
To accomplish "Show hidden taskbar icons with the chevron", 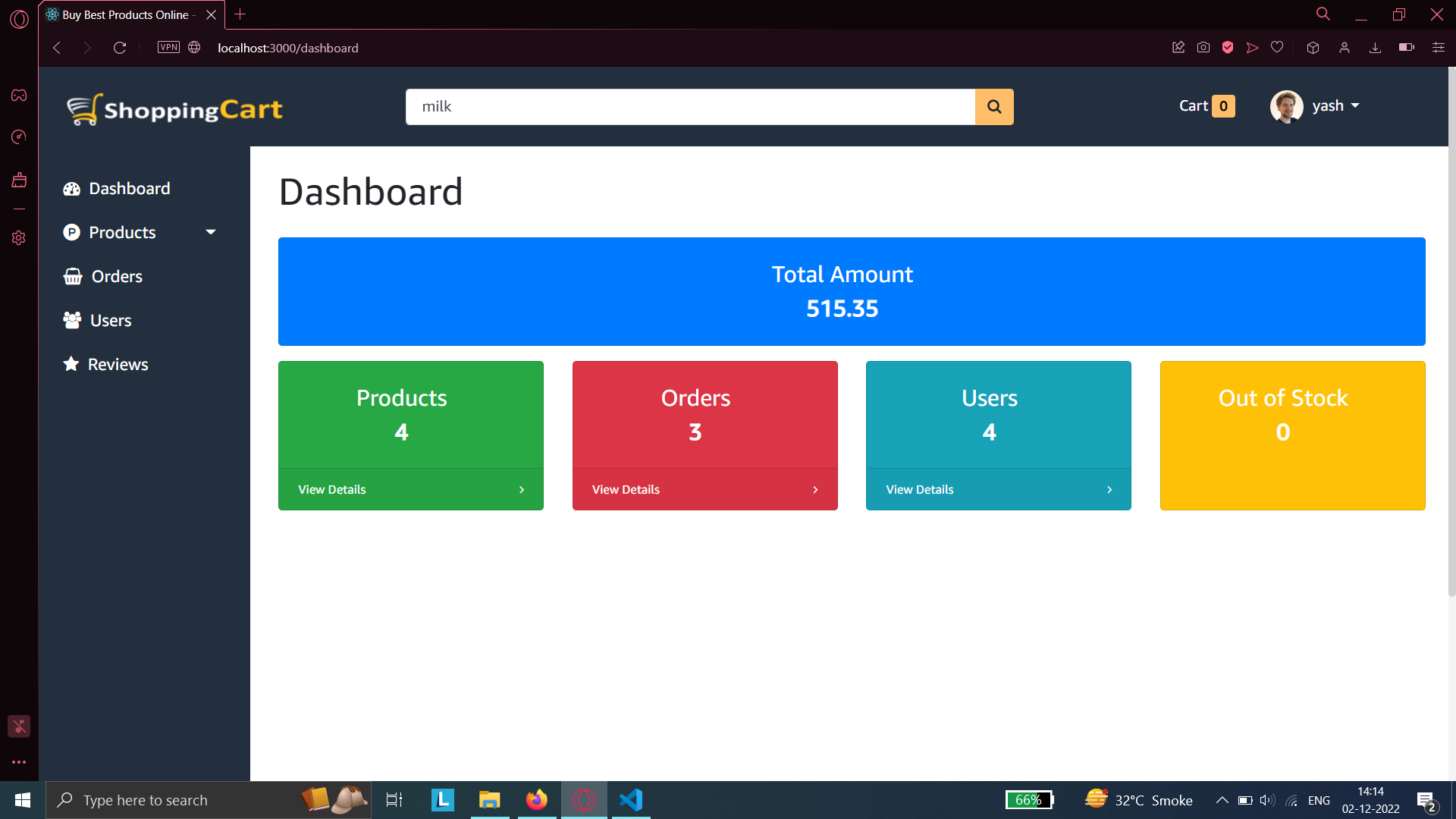I will point(1222,799).
